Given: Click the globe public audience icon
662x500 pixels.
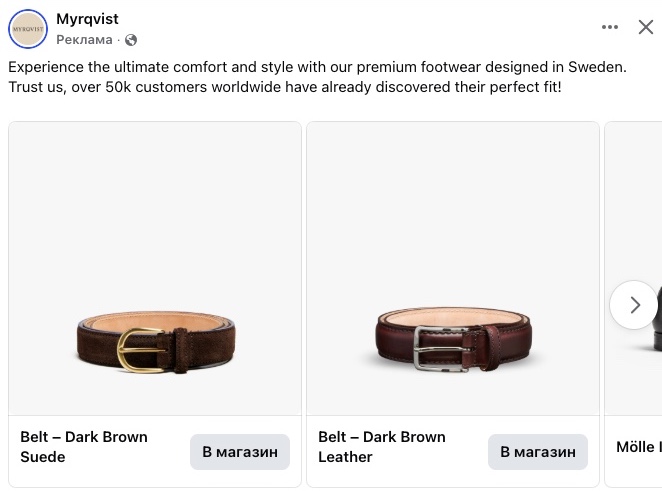Looking at the screenshot, I should pos(131,40).
